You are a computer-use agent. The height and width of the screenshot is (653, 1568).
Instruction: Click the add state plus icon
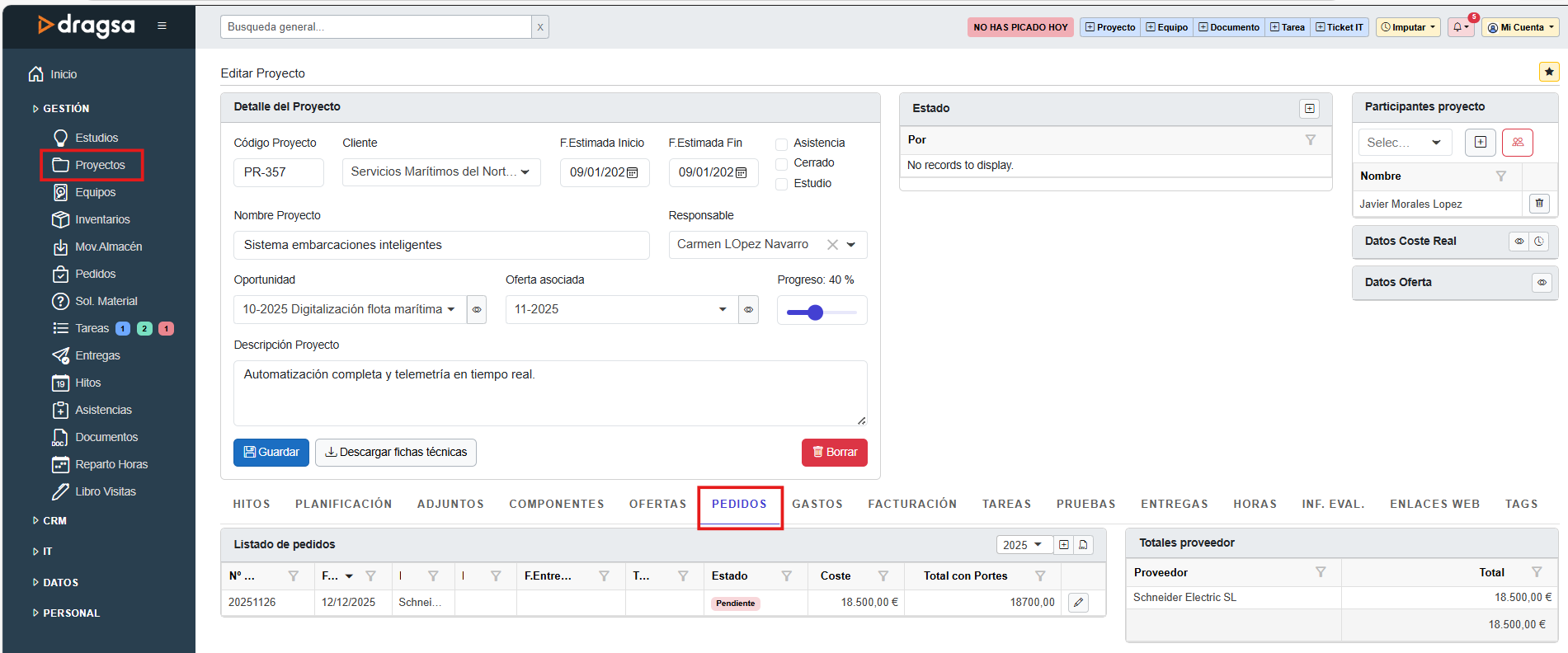[x=1309, y=109]
